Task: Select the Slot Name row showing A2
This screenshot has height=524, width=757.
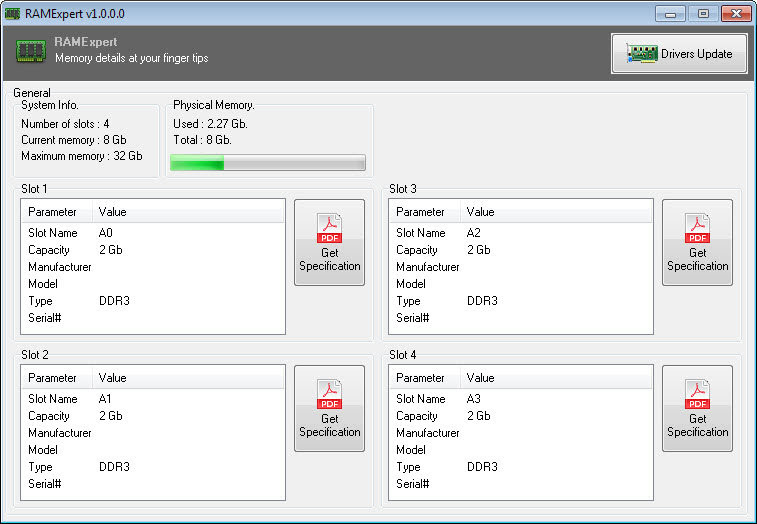Action: tap(520, 233)
